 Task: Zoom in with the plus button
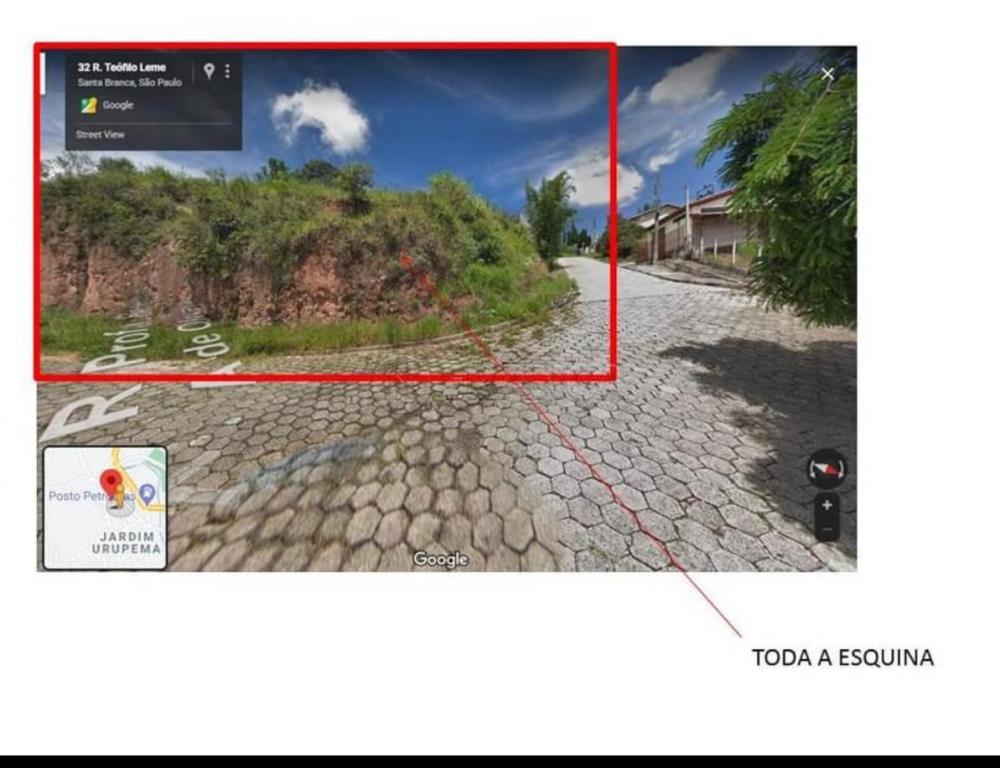[x=827, y=506]
